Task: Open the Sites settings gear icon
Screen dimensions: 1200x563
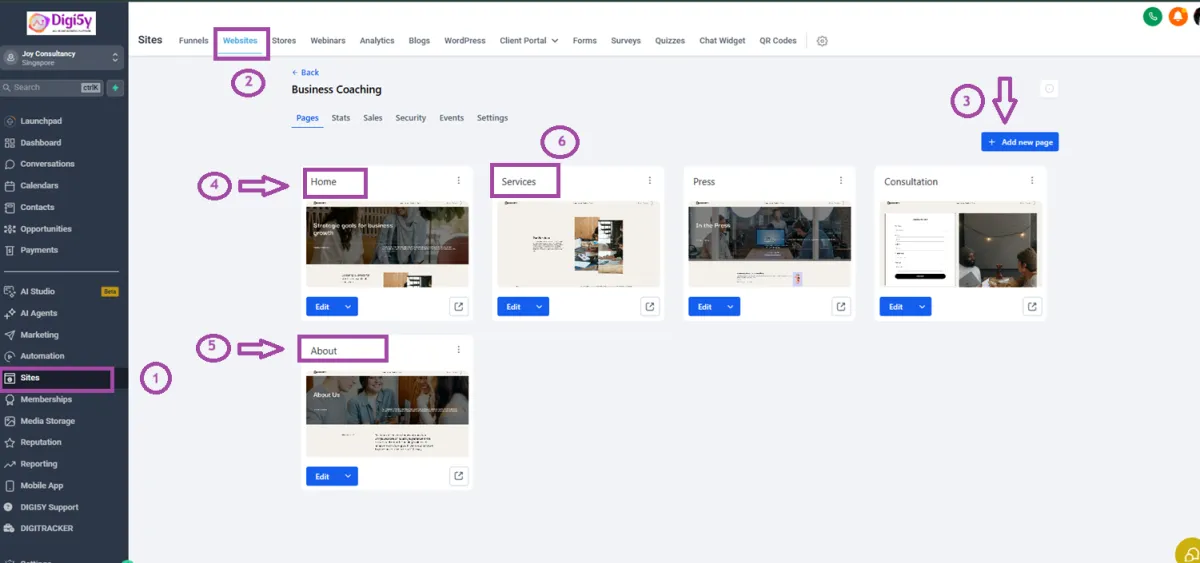Action: (822, 41)
